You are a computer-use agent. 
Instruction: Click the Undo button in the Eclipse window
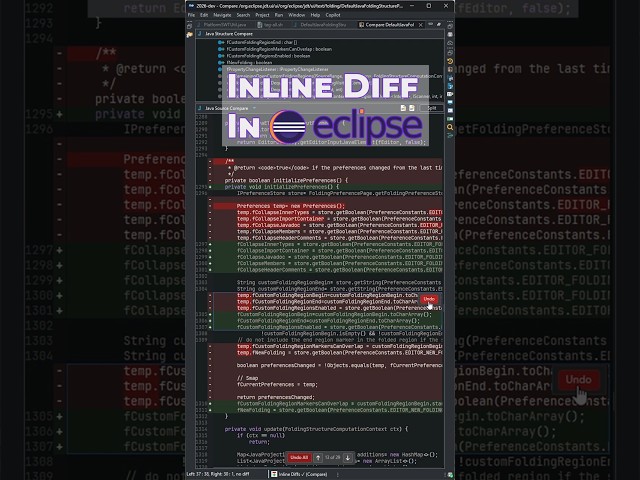click(429, 299)
